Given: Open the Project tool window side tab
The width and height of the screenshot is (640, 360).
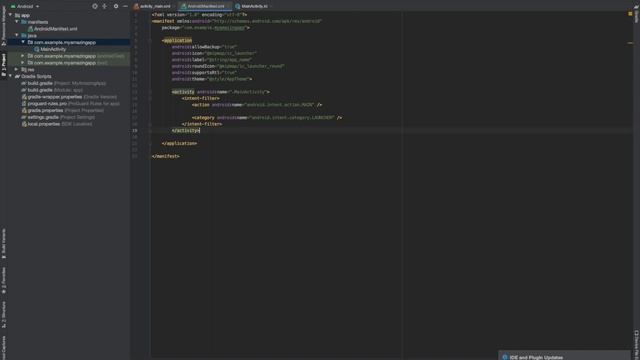Looking at the screenshot, I should 4,65.
